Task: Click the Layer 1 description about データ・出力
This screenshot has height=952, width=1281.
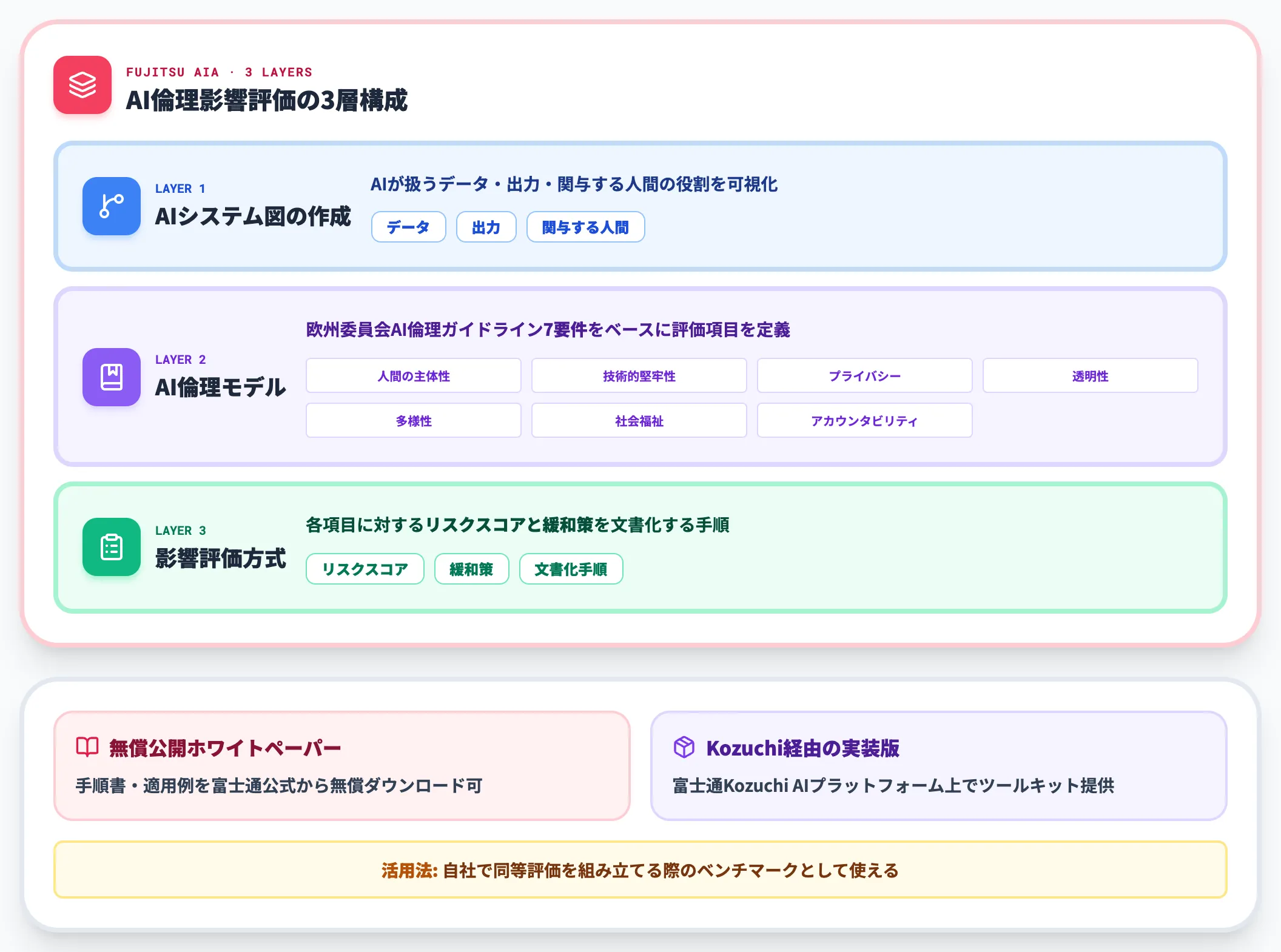Action: pyautogui.click(x=574, y=184)
